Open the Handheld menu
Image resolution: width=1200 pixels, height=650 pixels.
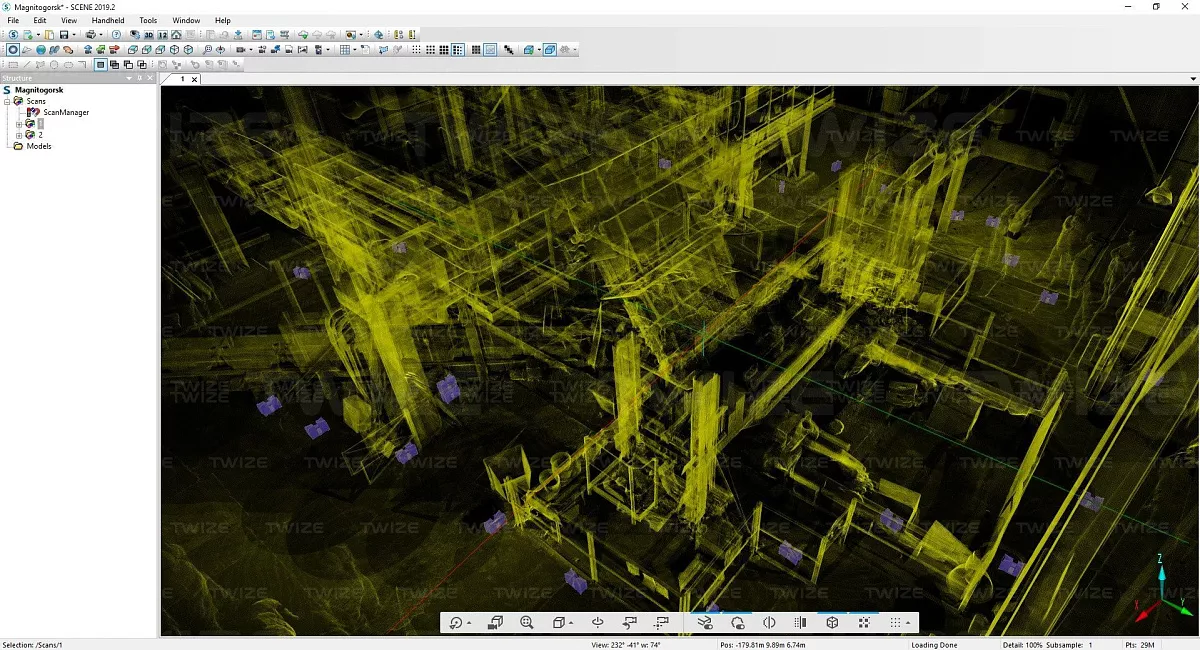107,20
